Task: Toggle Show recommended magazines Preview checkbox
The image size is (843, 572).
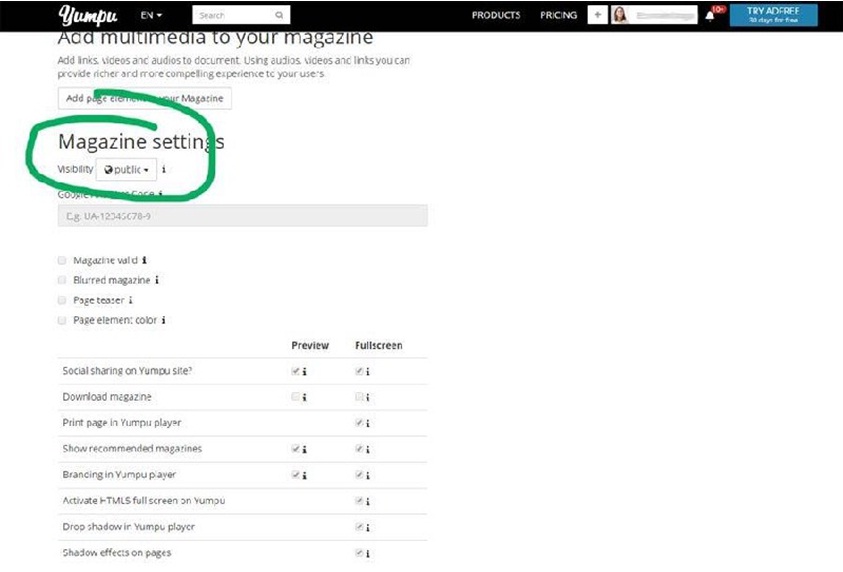Action: pyautogui.click(x=295, y=449)
